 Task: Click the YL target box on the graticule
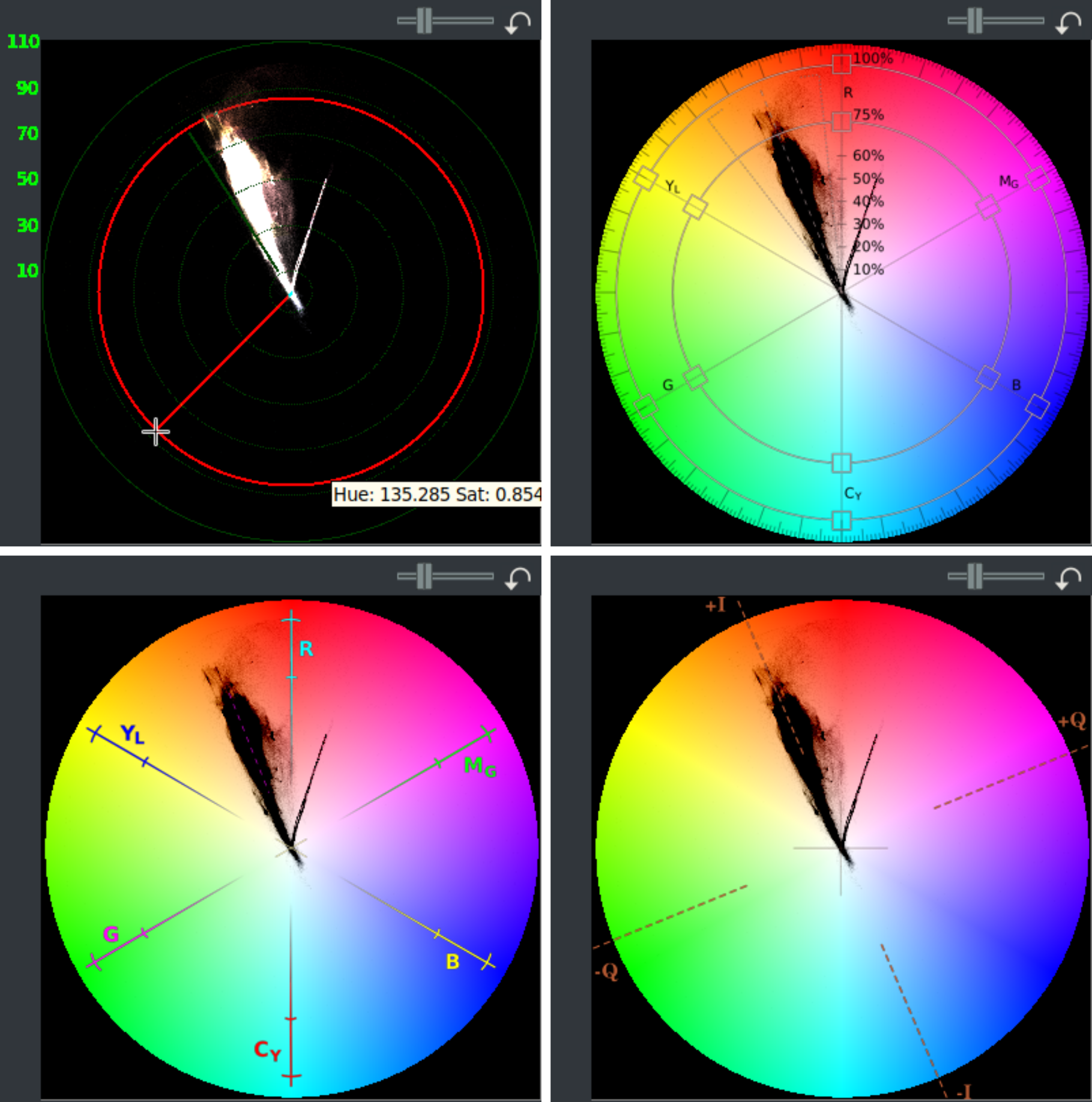tap(694, 207)
